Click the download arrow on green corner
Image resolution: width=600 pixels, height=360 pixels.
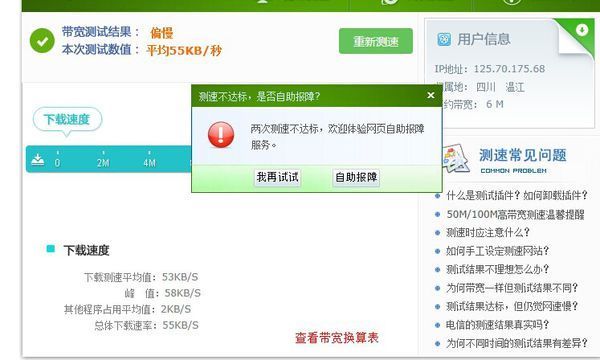point(582,29)
